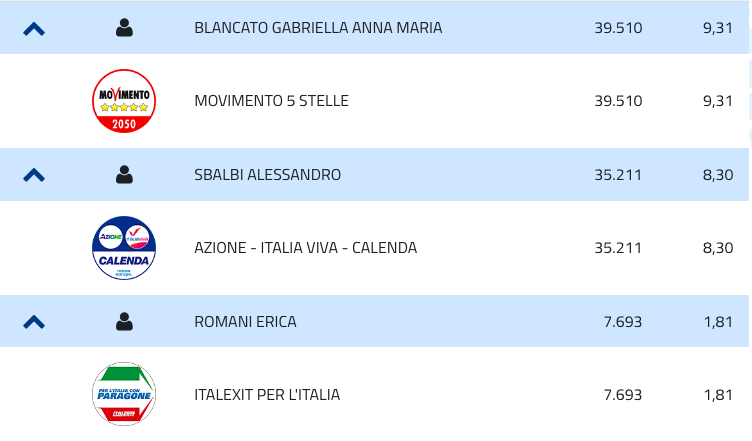The image size is (752, 441).
Task: Collapse the Romani Erica candidate row
Action: point(34,322)
